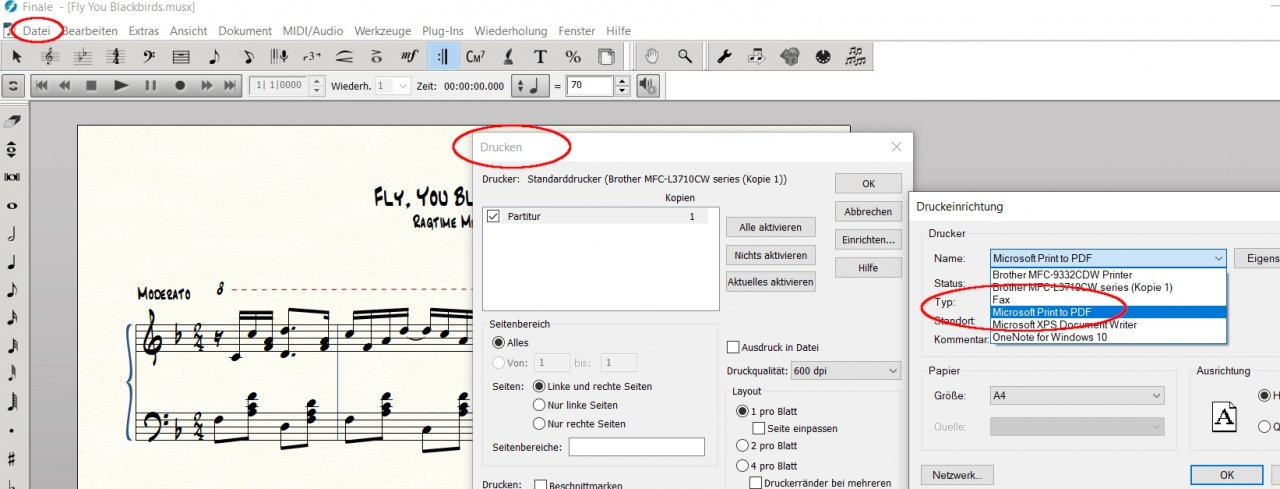Select the arrow Selection tool
Viewport: 1280px width, 489px height.
tap(17, 56)
